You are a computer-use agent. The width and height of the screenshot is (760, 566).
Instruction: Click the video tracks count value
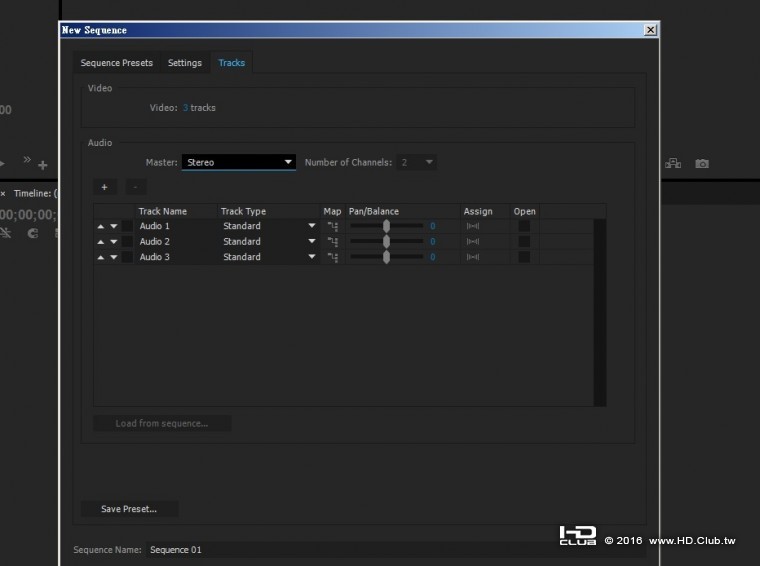pos(185,108)
